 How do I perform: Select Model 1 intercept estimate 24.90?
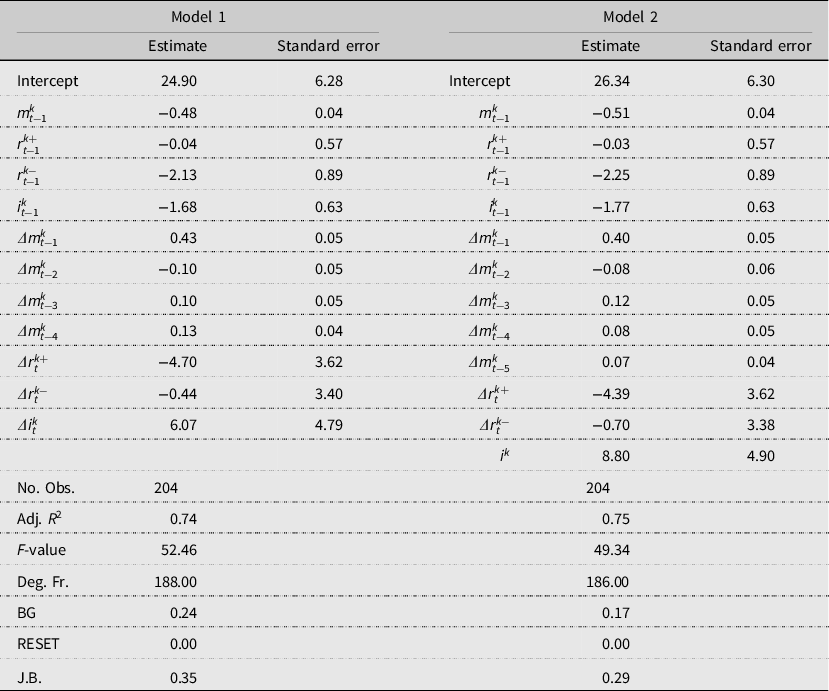click(178, 81)
